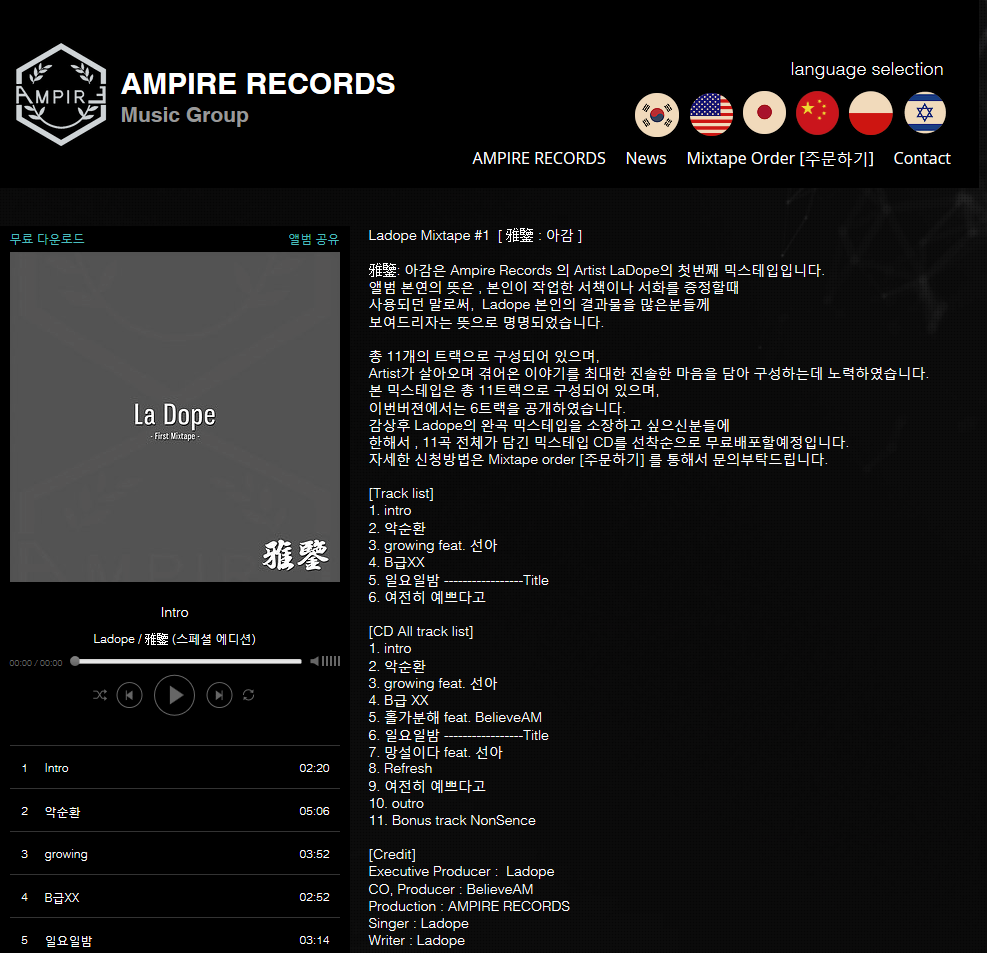Toggle shuffle playback mode

point(100,695)
